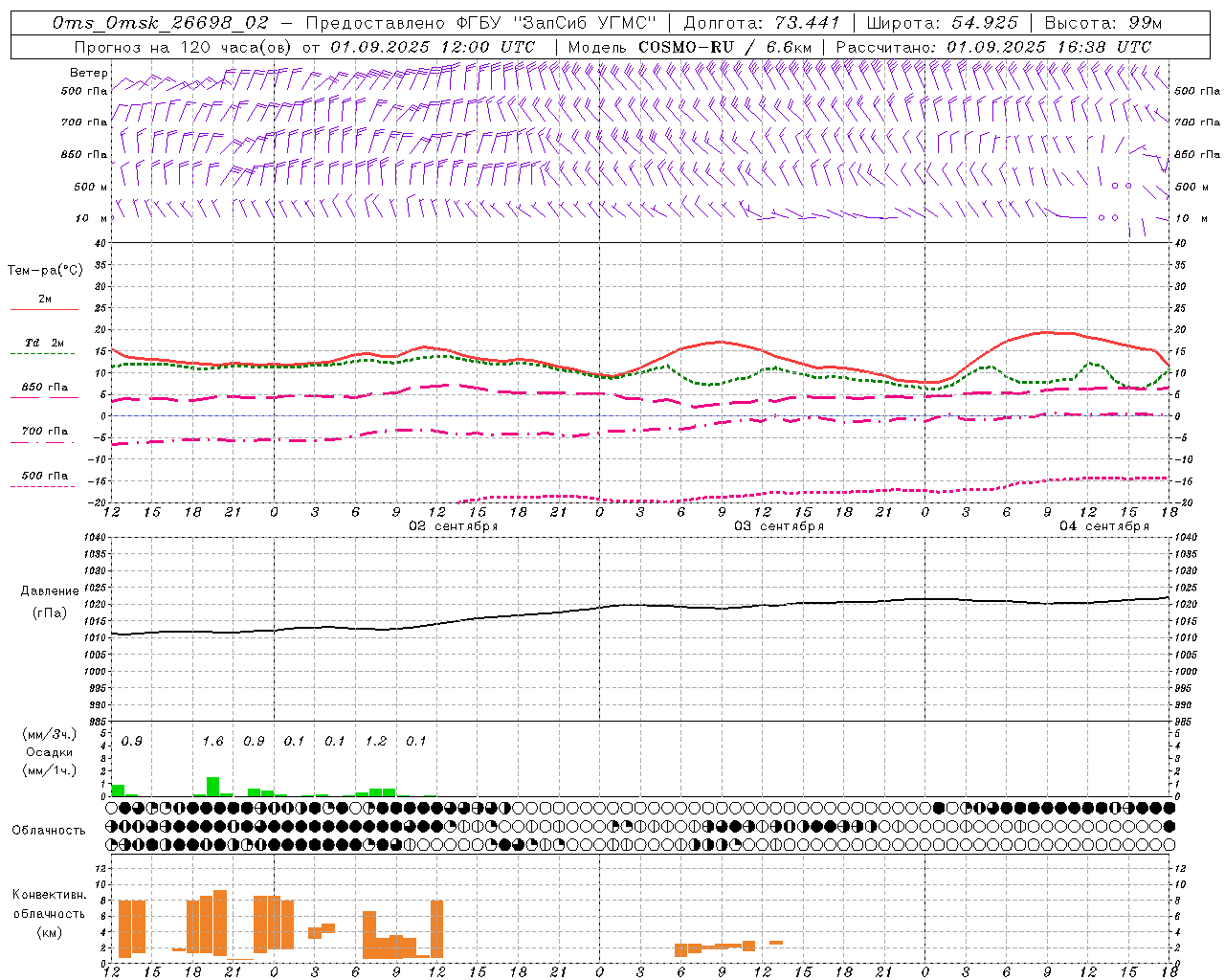Click the elevation text "Высота: 99м"

click(x=1102, y=23)
